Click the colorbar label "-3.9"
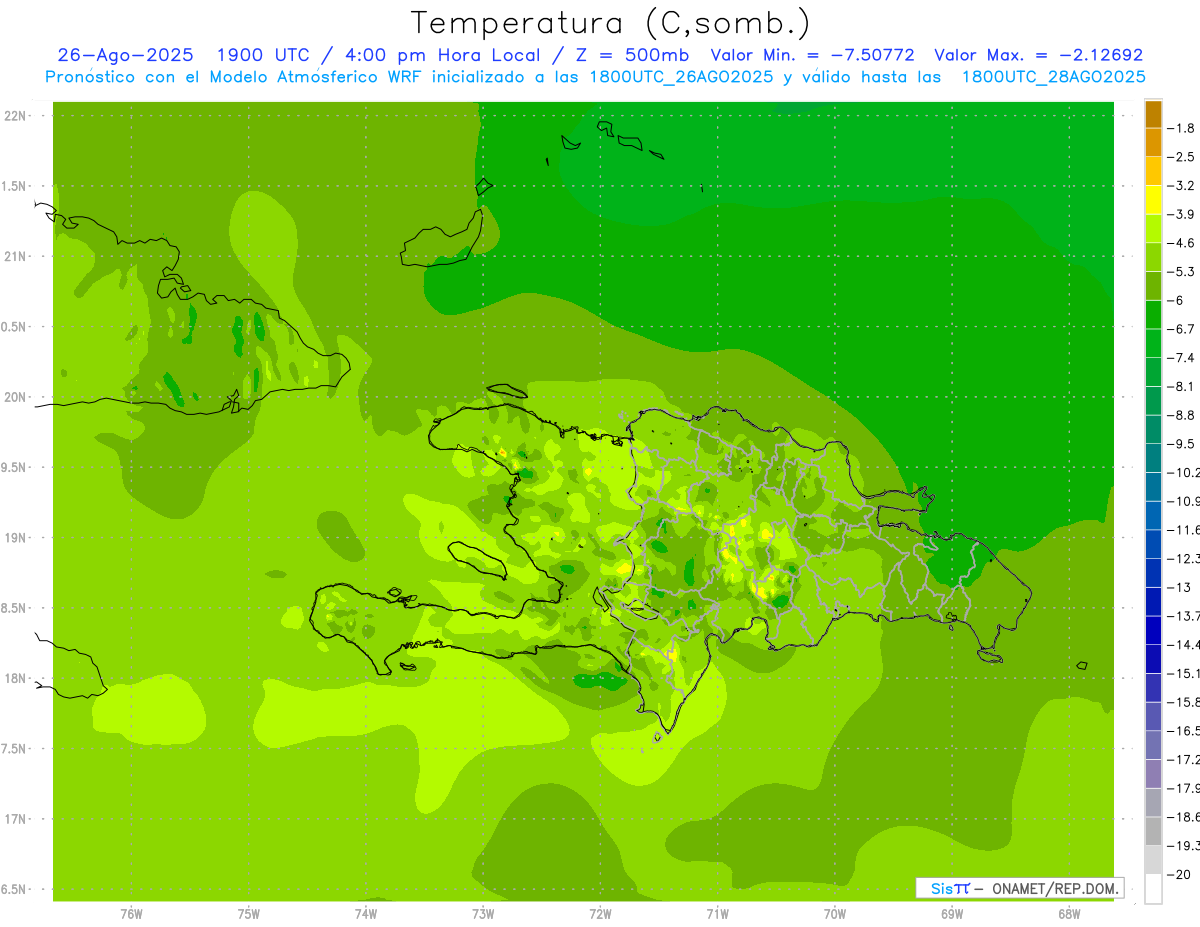 (x=1181, y=214)
